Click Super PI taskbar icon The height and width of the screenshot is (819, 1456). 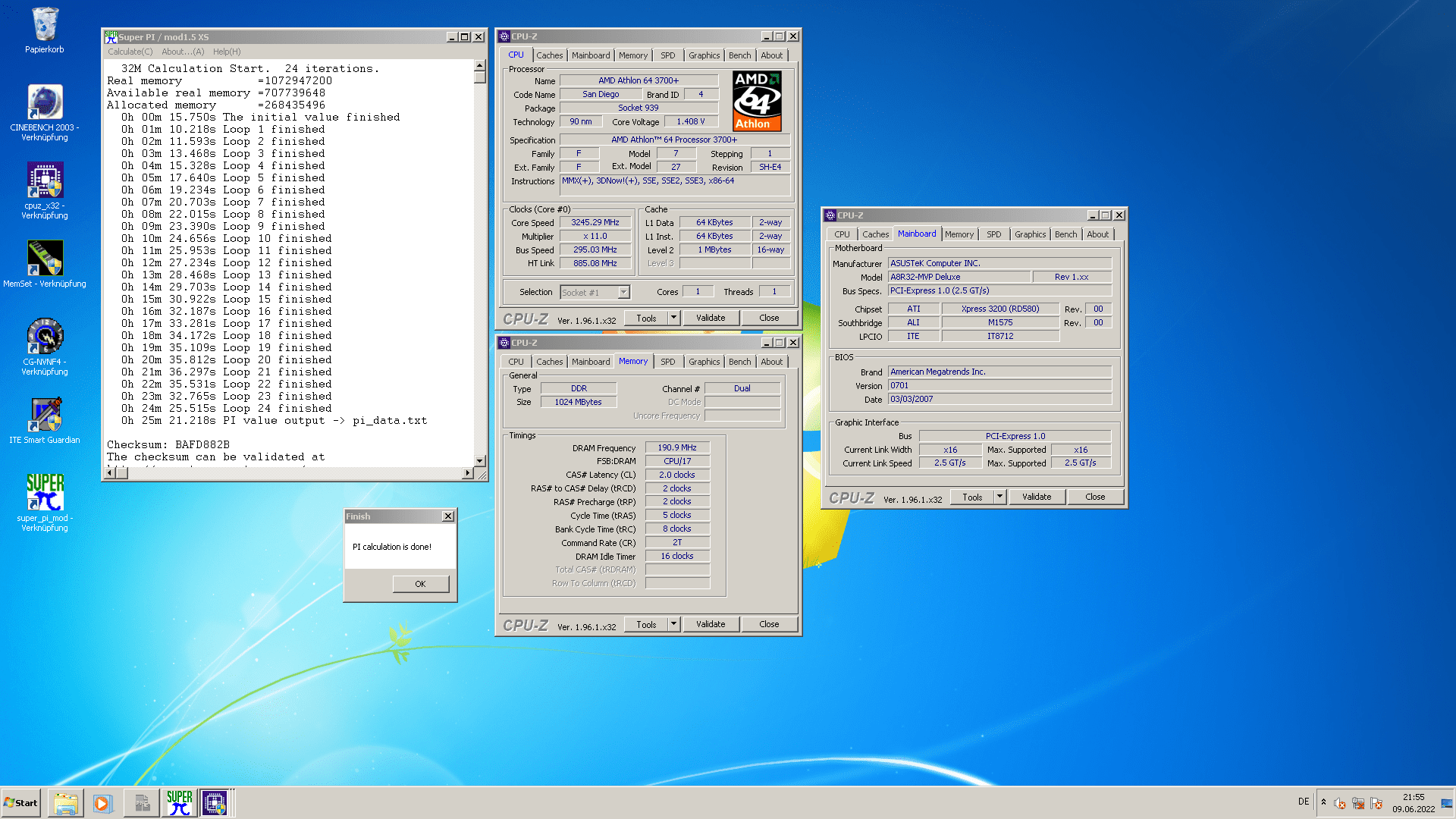pyautogui.click(x=180, y=803)
